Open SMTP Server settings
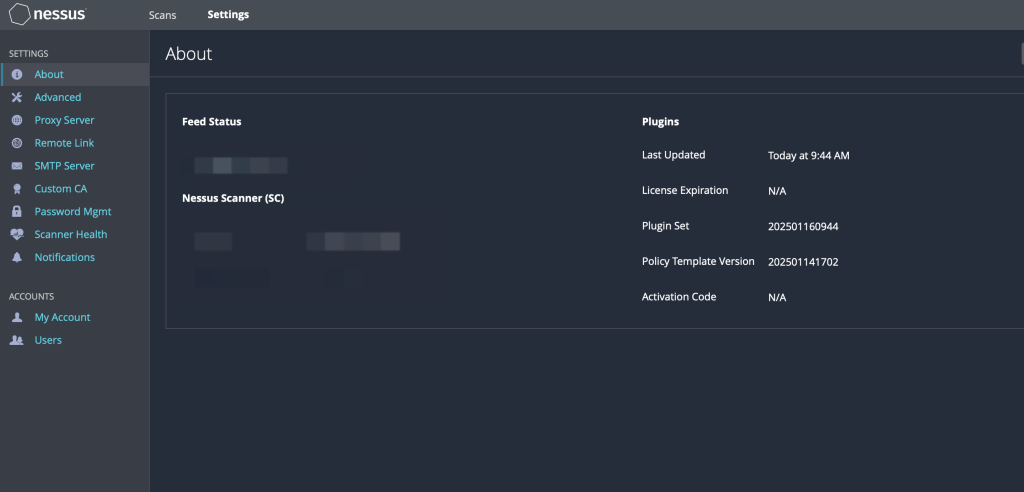 (x=64, y=166)
